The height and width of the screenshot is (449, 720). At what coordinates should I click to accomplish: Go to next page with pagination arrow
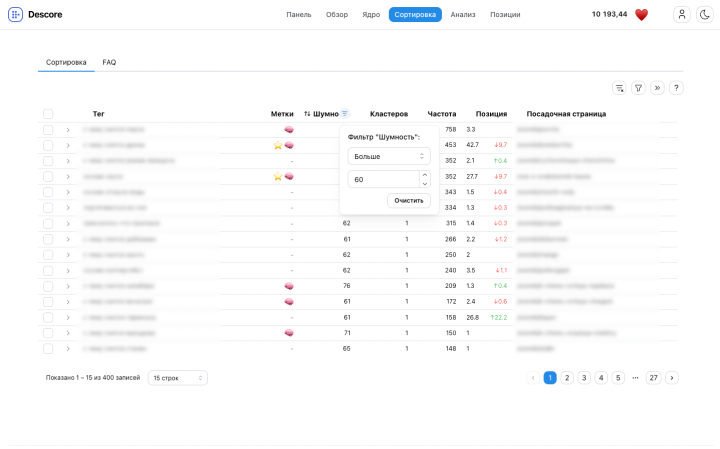click(x=672, y=378)
